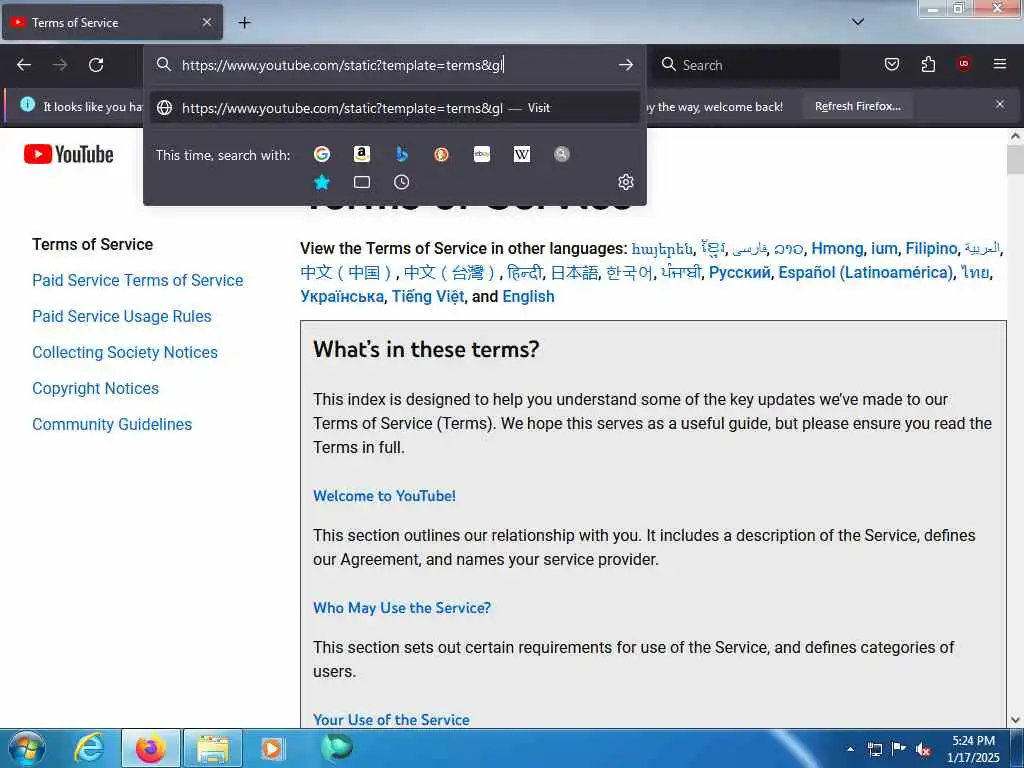The image size is (1024, 768).
Task: Click the Search box in toolbar
Action: pyautogui.click(x=747, y=65)
